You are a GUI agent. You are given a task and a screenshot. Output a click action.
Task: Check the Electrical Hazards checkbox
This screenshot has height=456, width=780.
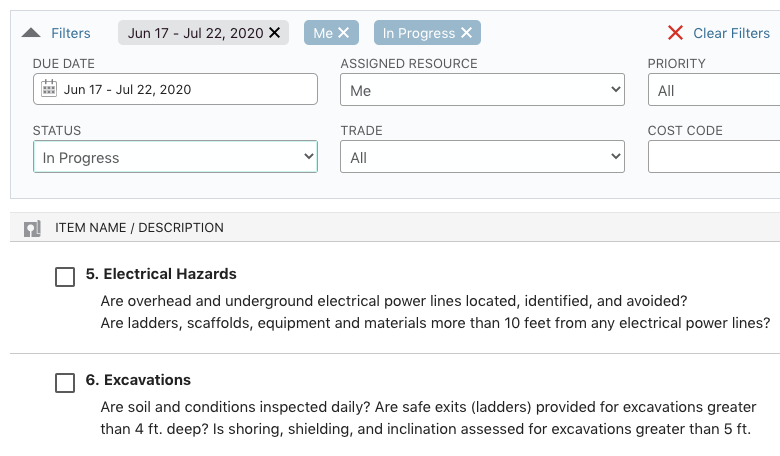65,277
